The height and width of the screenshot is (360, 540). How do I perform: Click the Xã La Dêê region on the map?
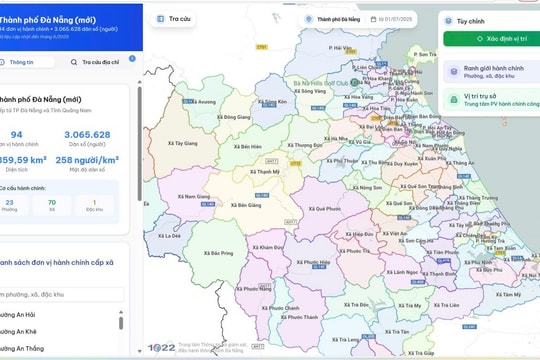(169, 236)
